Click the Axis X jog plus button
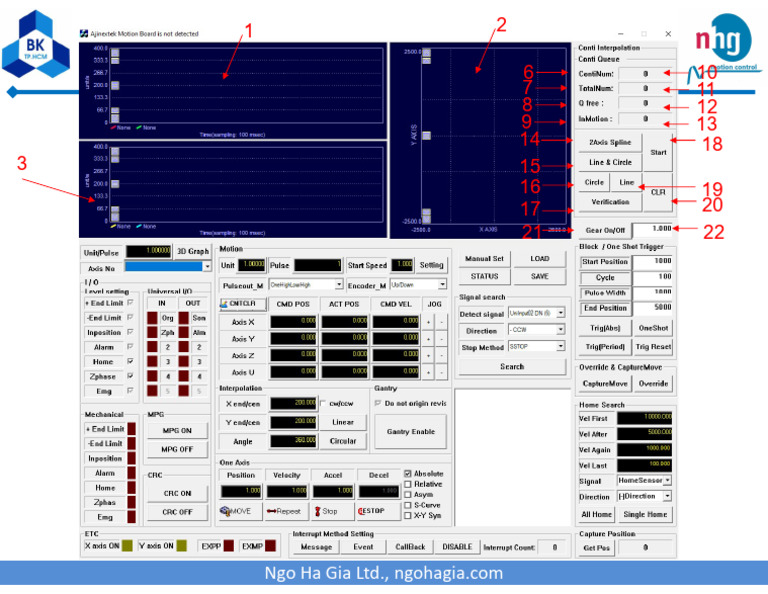The height and width of the screenshot is (594, 768). pyautogui.click(x=429, y=322)
